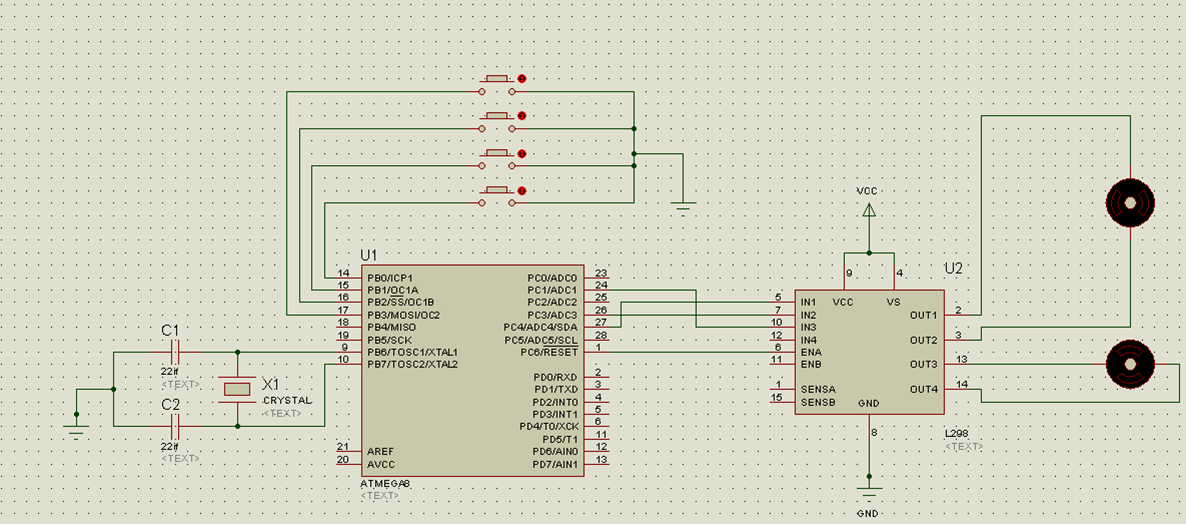Click the PC0/ADC0 pin label
The height and width of the screenshot is (524, 1186).
pyautogui.click(x=552, y=278)
